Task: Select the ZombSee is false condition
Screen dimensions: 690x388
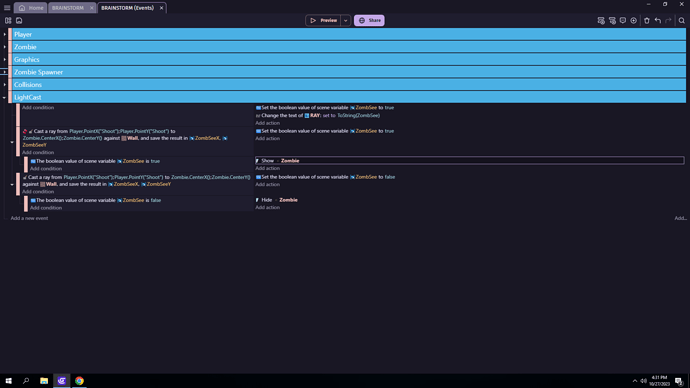Action: 96,201
